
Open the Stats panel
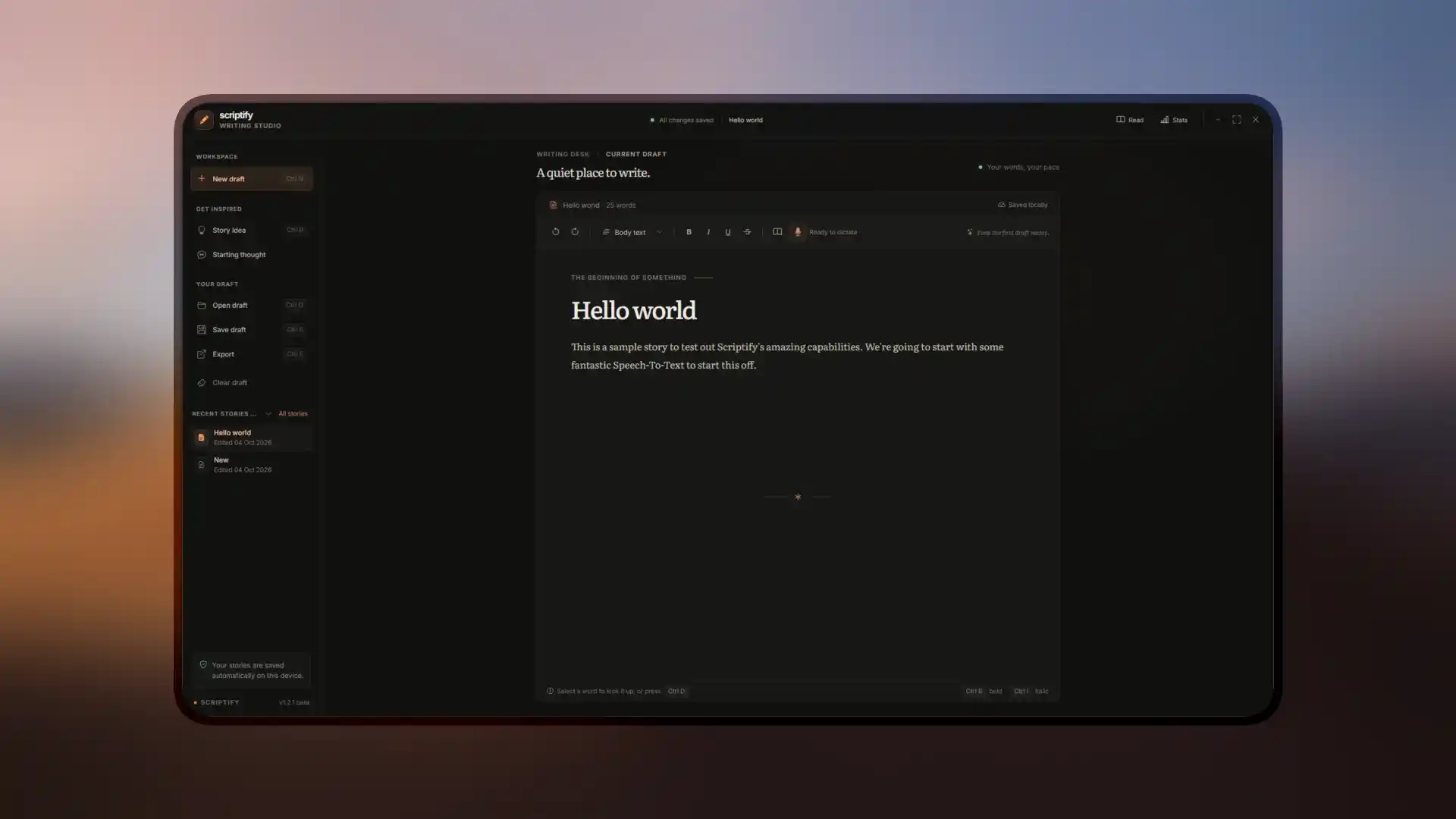coord(1174,120)
